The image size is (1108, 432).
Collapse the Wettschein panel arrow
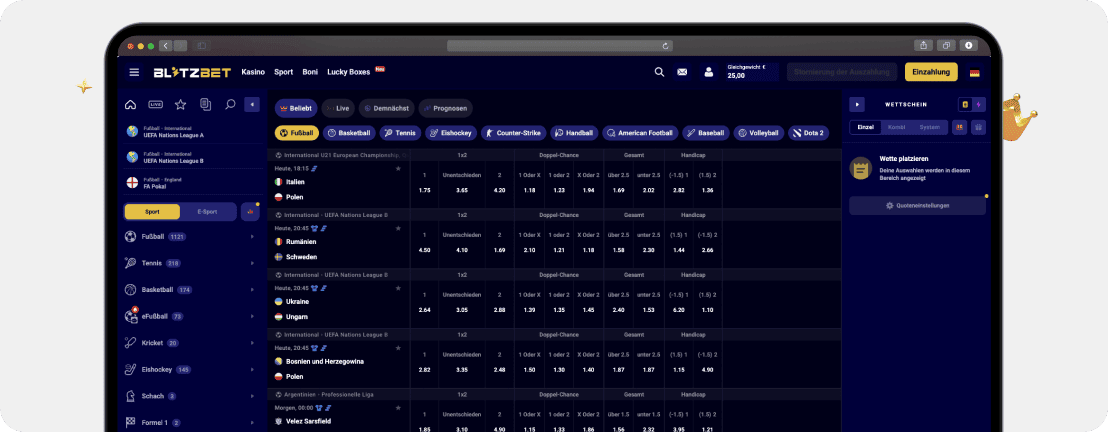click(856, 105)
